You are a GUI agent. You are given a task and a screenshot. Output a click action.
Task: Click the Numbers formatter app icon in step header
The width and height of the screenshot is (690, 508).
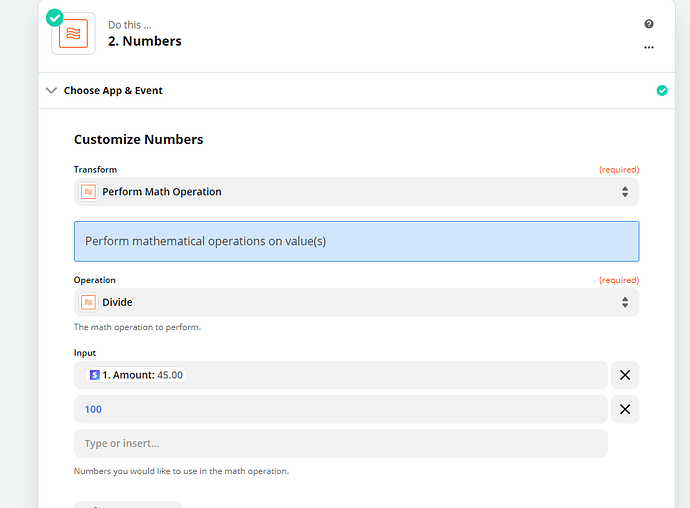pos(74,34)
